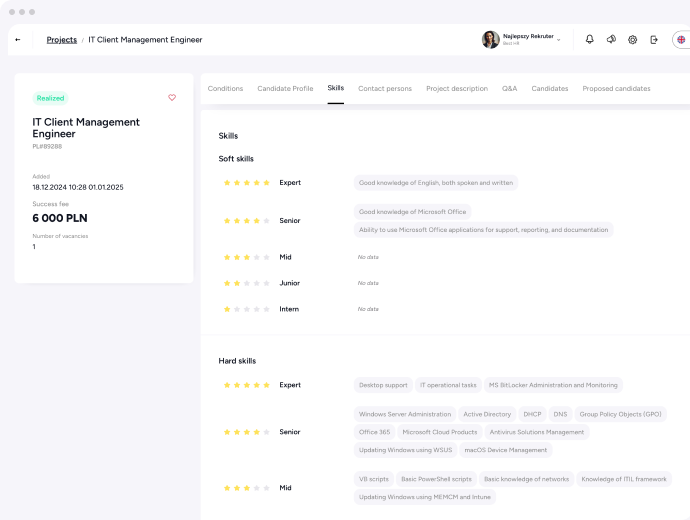This screenshot has width=690, height=520.
Task: Click the heart favorite icon on the project card
Action: [x=172, y=98]
